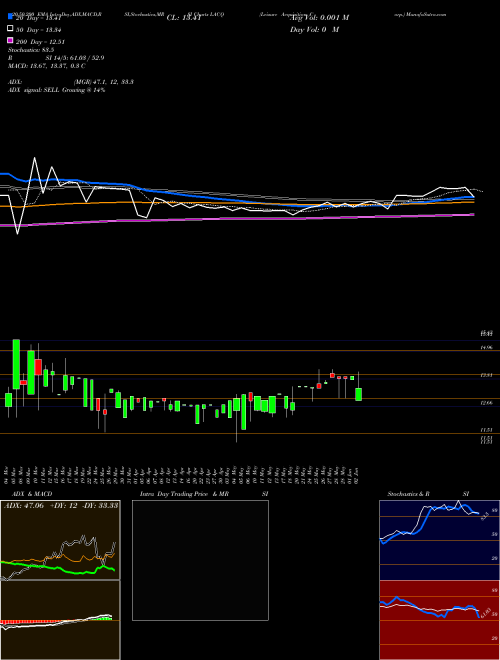Click 'ADX signal: SELL Growing @ 14%' text
This screenshot has width=500, height=660.
coord(56,90)
